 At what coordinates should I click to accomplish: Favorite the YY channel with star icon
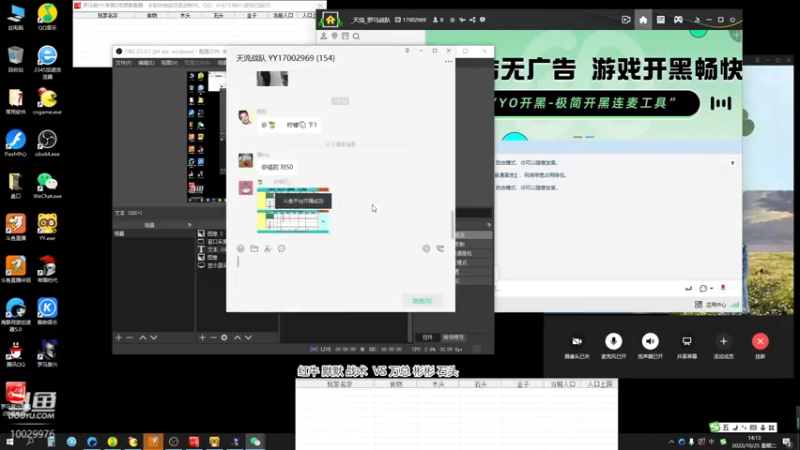(x=452, y=20)
